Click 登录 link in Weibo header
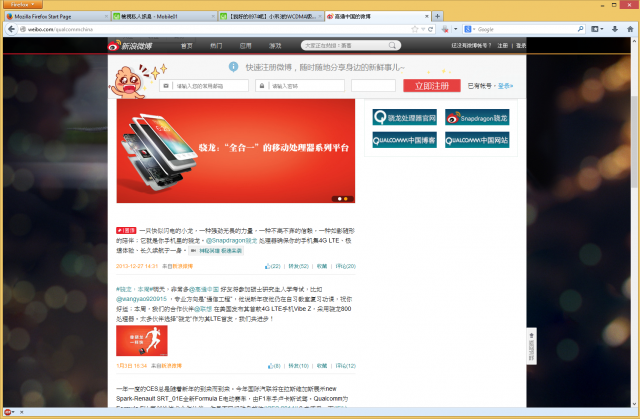 [521, 46]
